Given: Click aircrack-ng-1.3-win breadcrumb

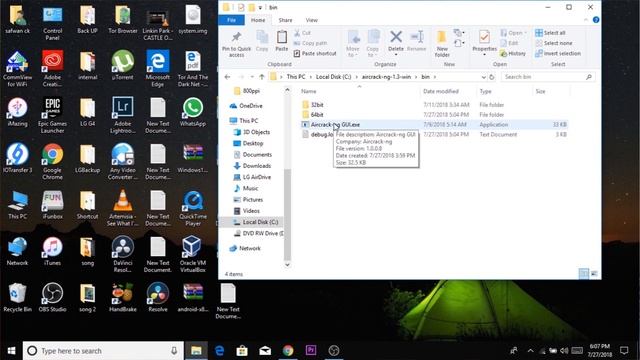Looking at the screenshot, I should click(x=386, y=77).
